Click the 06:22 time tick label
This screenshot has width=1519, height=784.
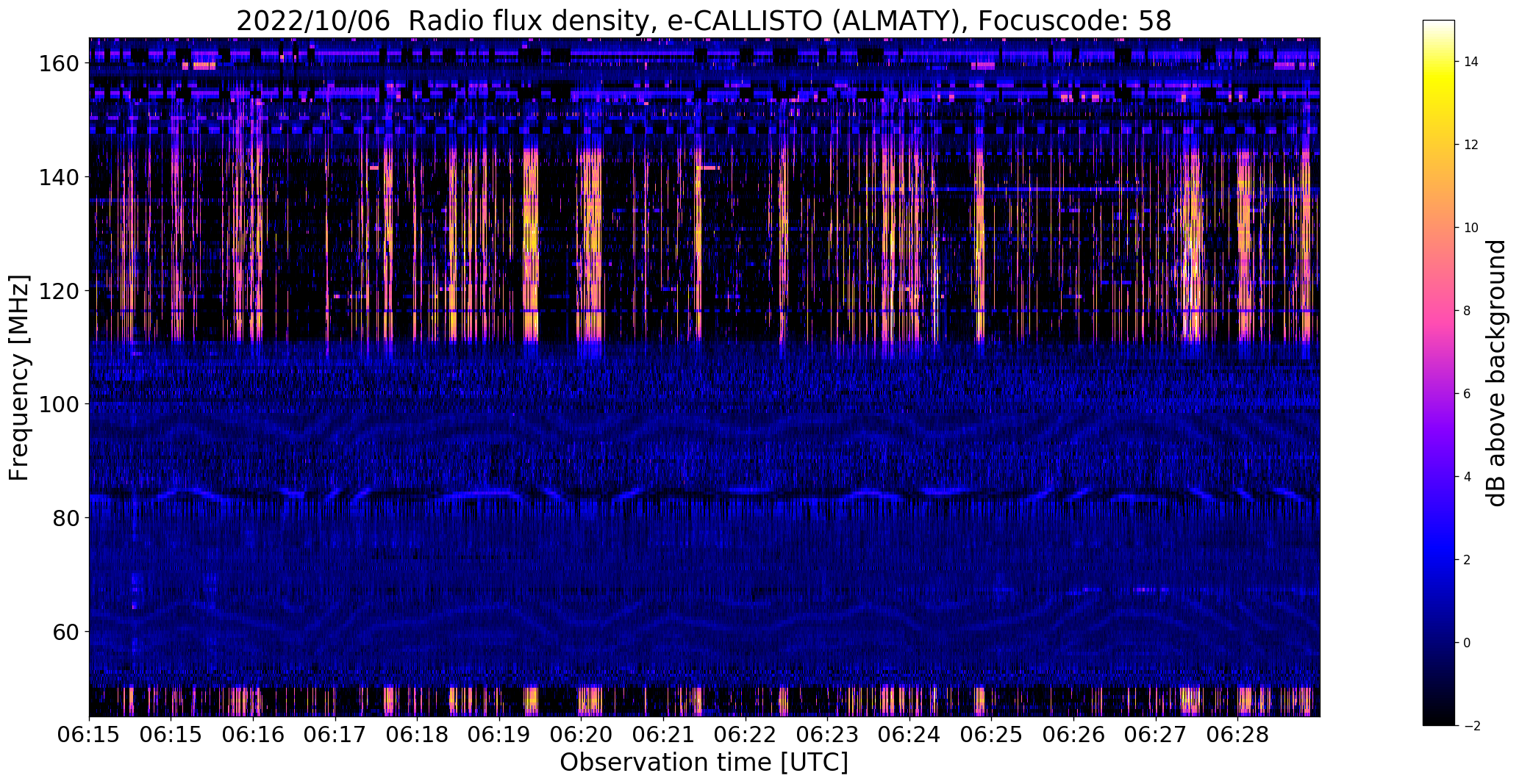pyautogui.click(x=746, y=735)
